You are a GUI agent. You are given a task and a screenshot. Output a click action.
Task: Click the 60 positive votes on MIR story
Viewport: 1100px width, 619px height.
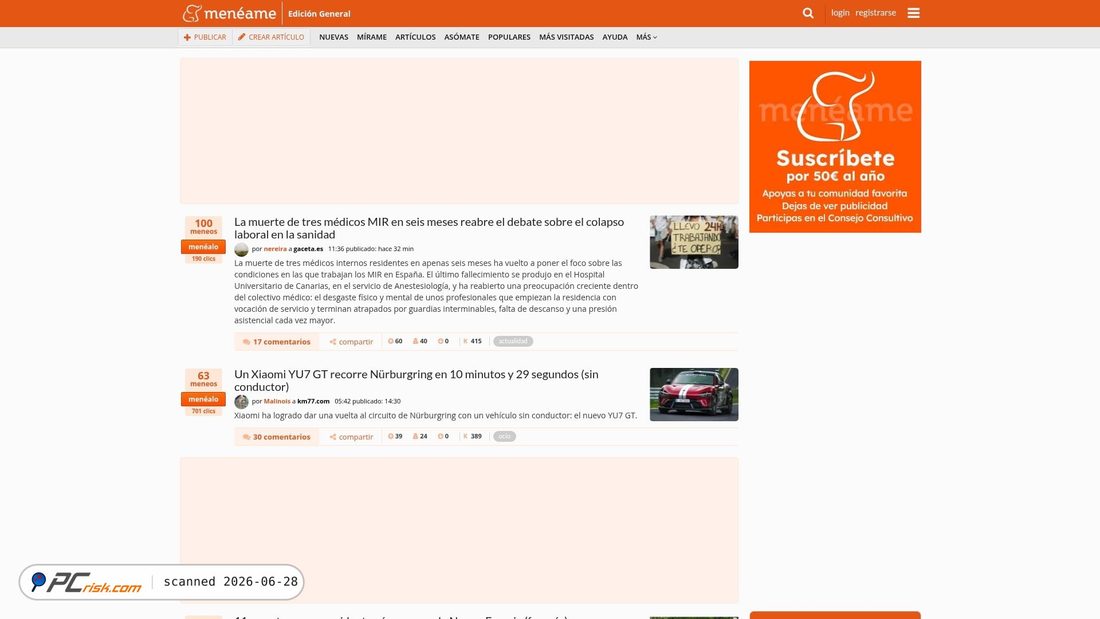(395, 341)
